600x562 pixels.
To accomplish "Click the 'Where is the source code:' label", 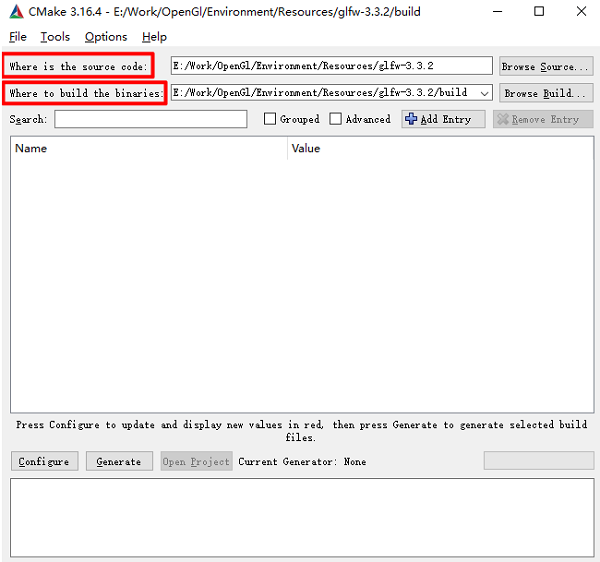I will [78, 66].
